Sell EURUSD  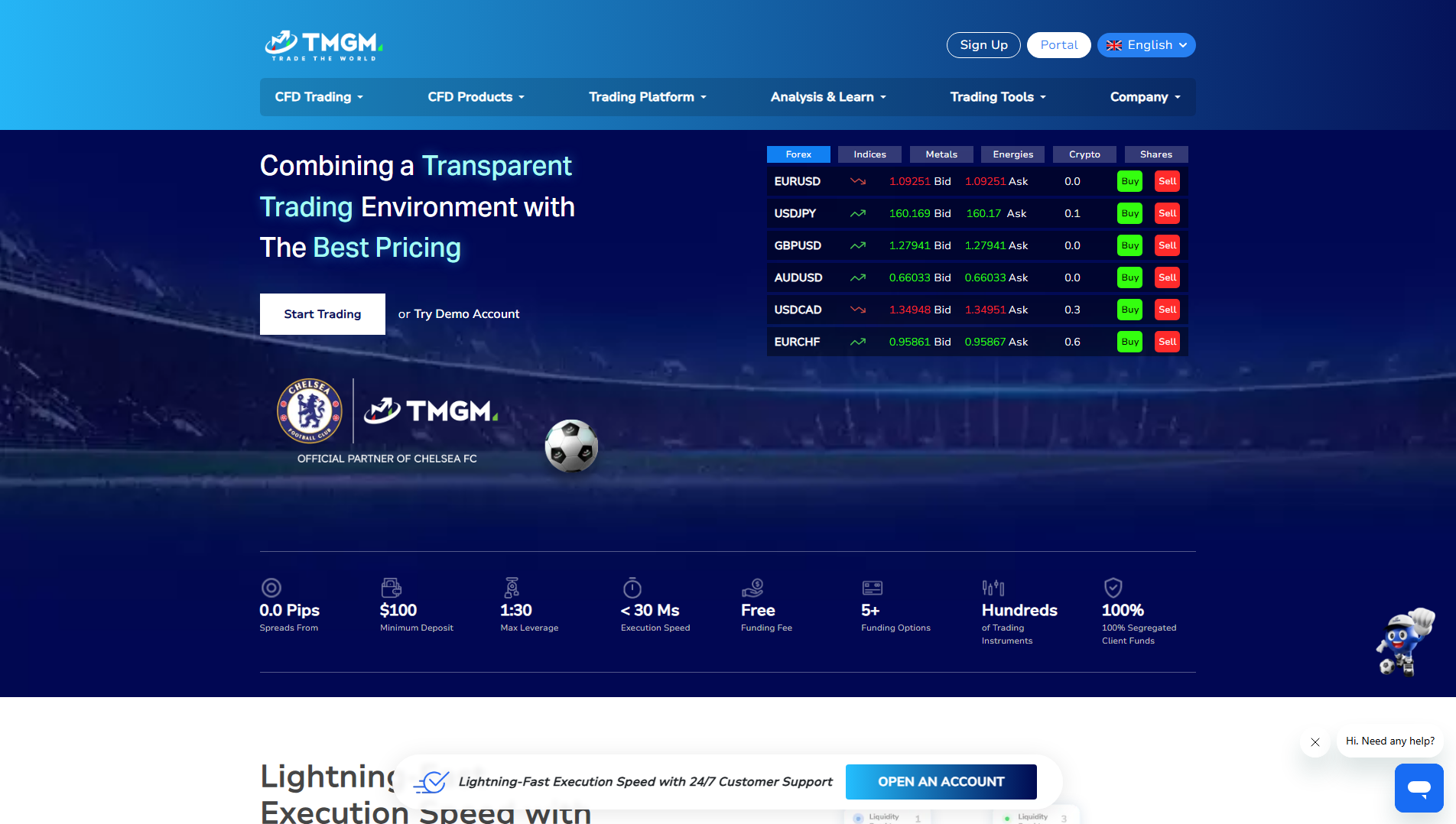1168,181
